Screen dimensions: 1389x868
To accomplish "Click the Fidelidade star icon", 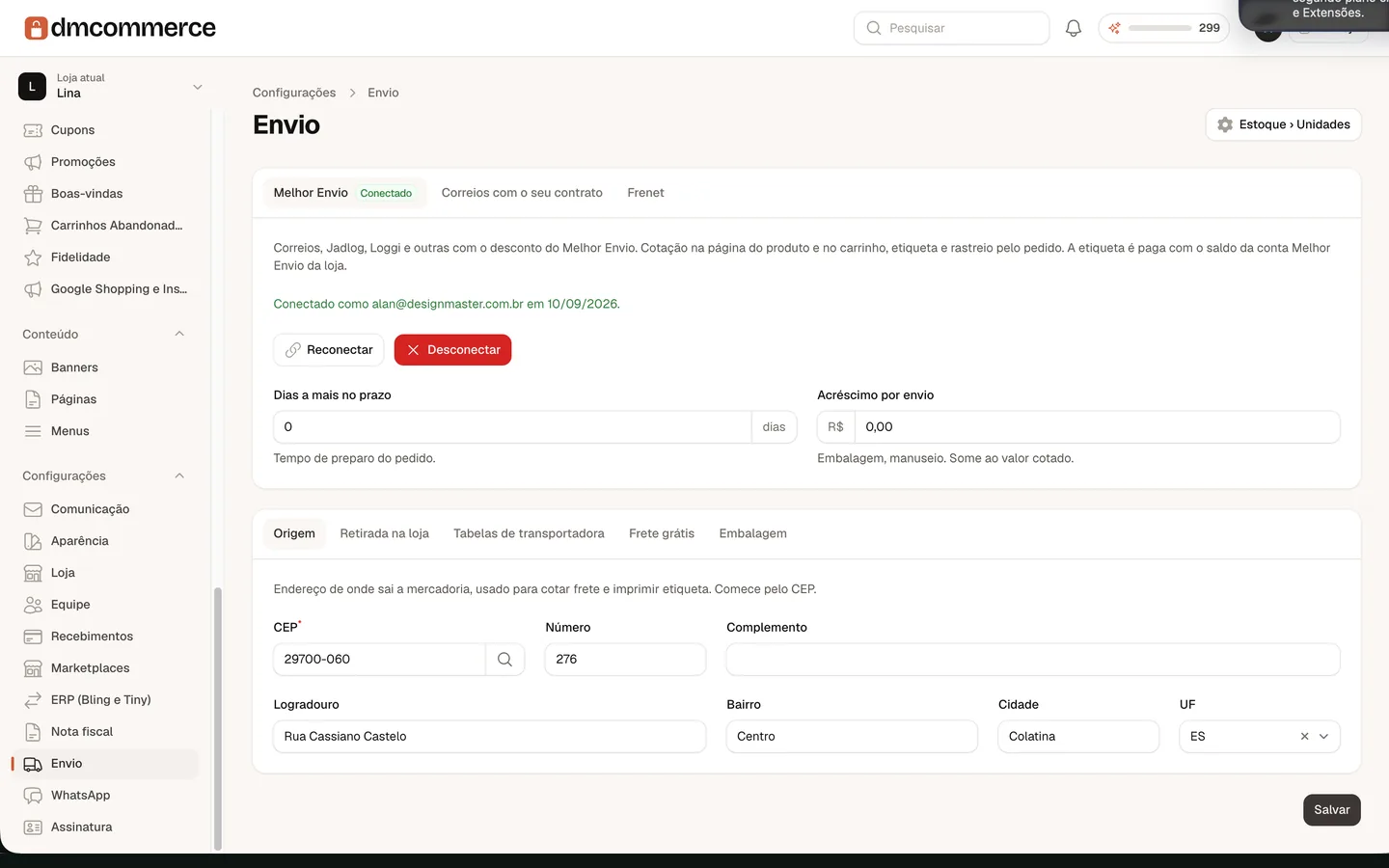I will 33,258.
